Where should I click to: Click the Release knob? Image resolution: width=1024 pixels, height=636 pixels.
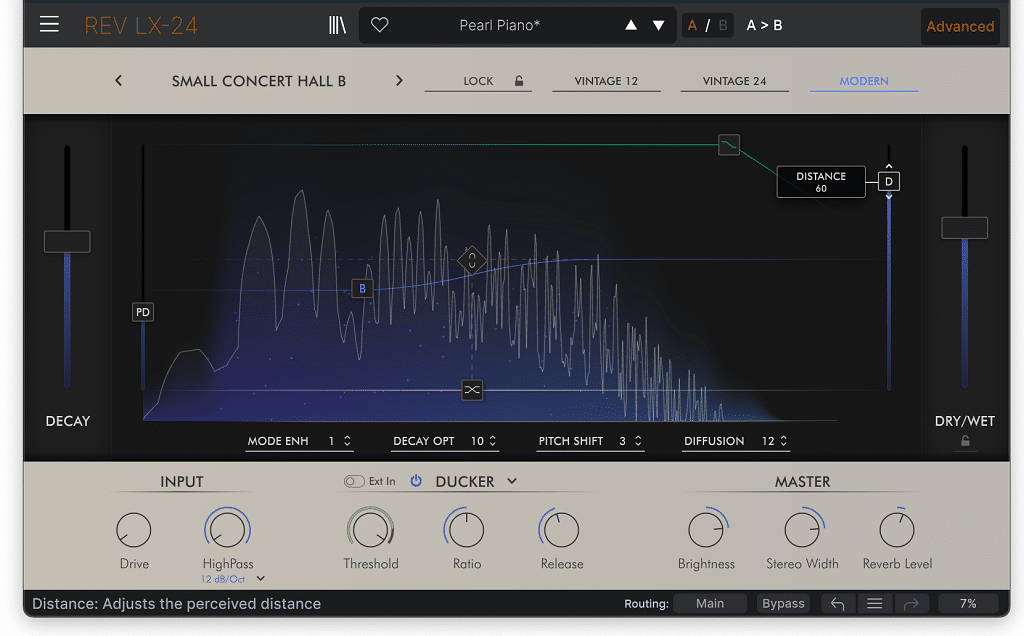coord(561,530)
